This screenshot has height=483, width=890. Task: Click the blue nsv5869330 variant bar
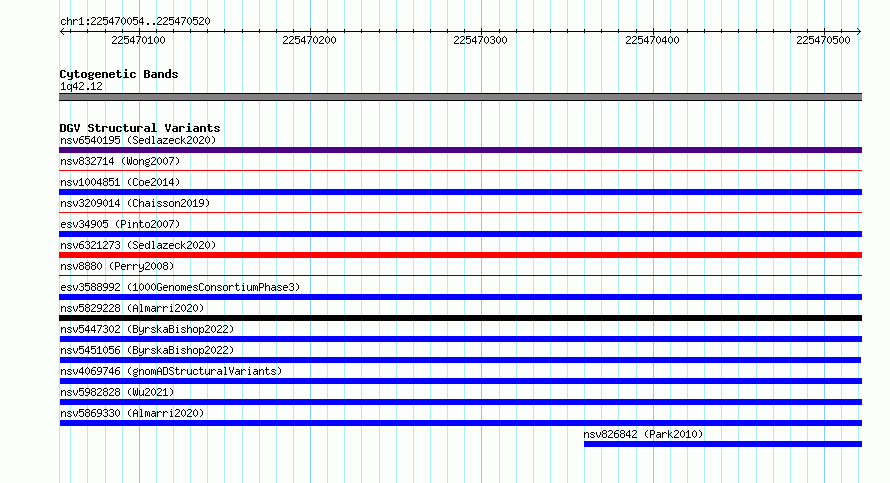click(460, 423)
